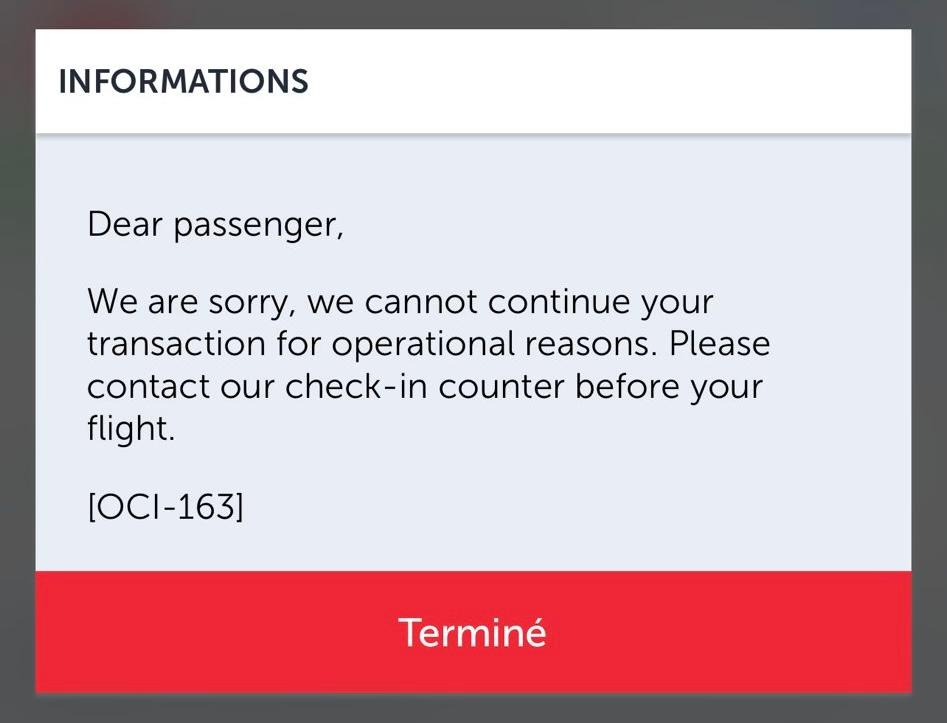Tap the dimmed background outside the dialog
This screenshot has height=723, width=947.
pyautogui.click(x=15, y=360)
